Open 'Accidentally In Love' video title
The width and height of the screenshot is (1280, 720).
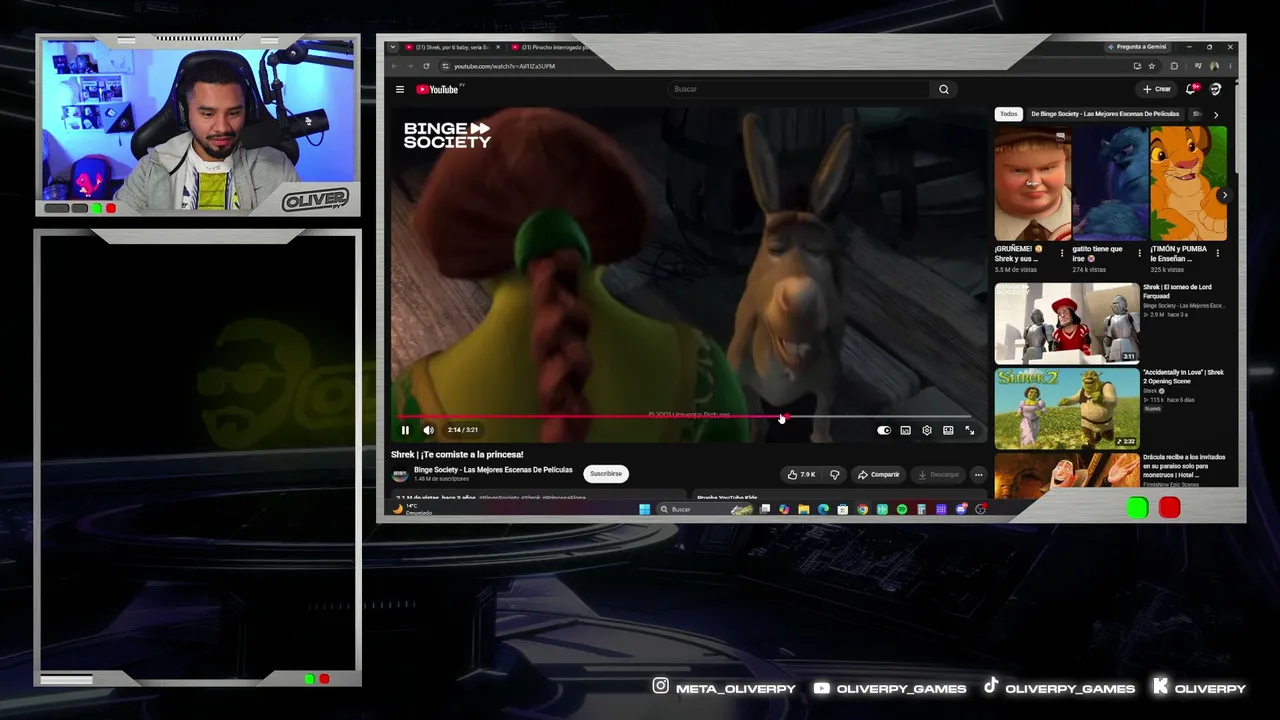1184,377
